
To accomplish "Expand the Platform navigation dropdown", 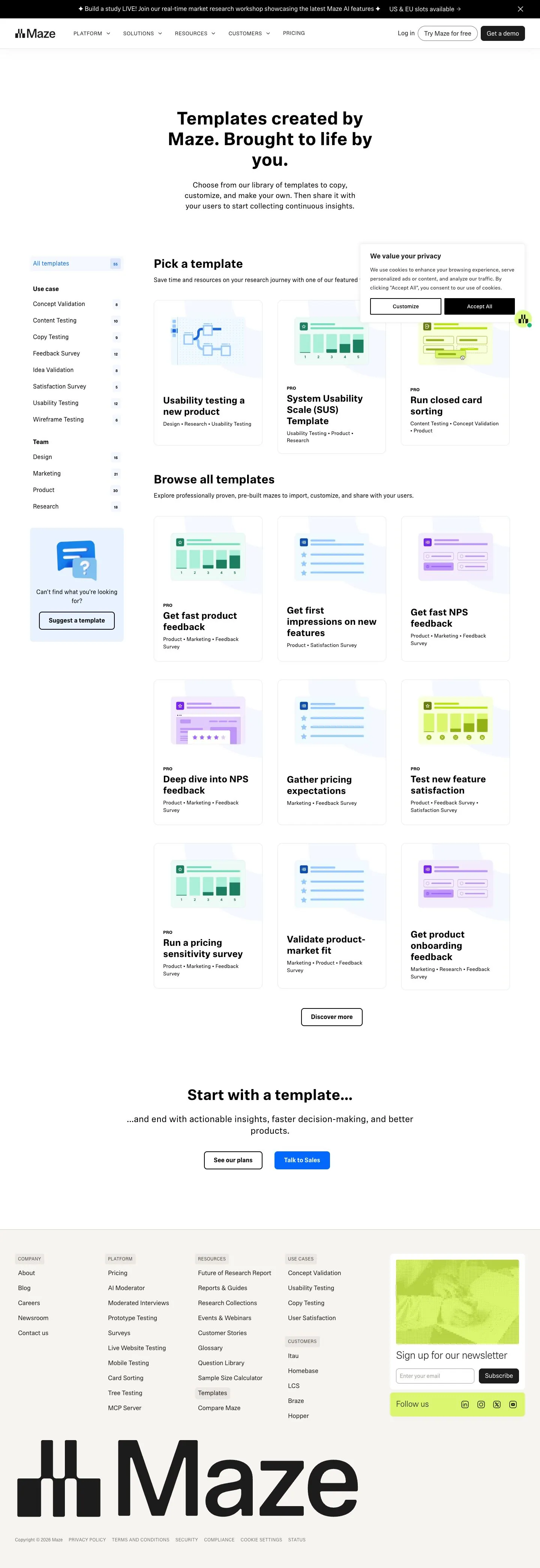I will [x=92, y=33].
